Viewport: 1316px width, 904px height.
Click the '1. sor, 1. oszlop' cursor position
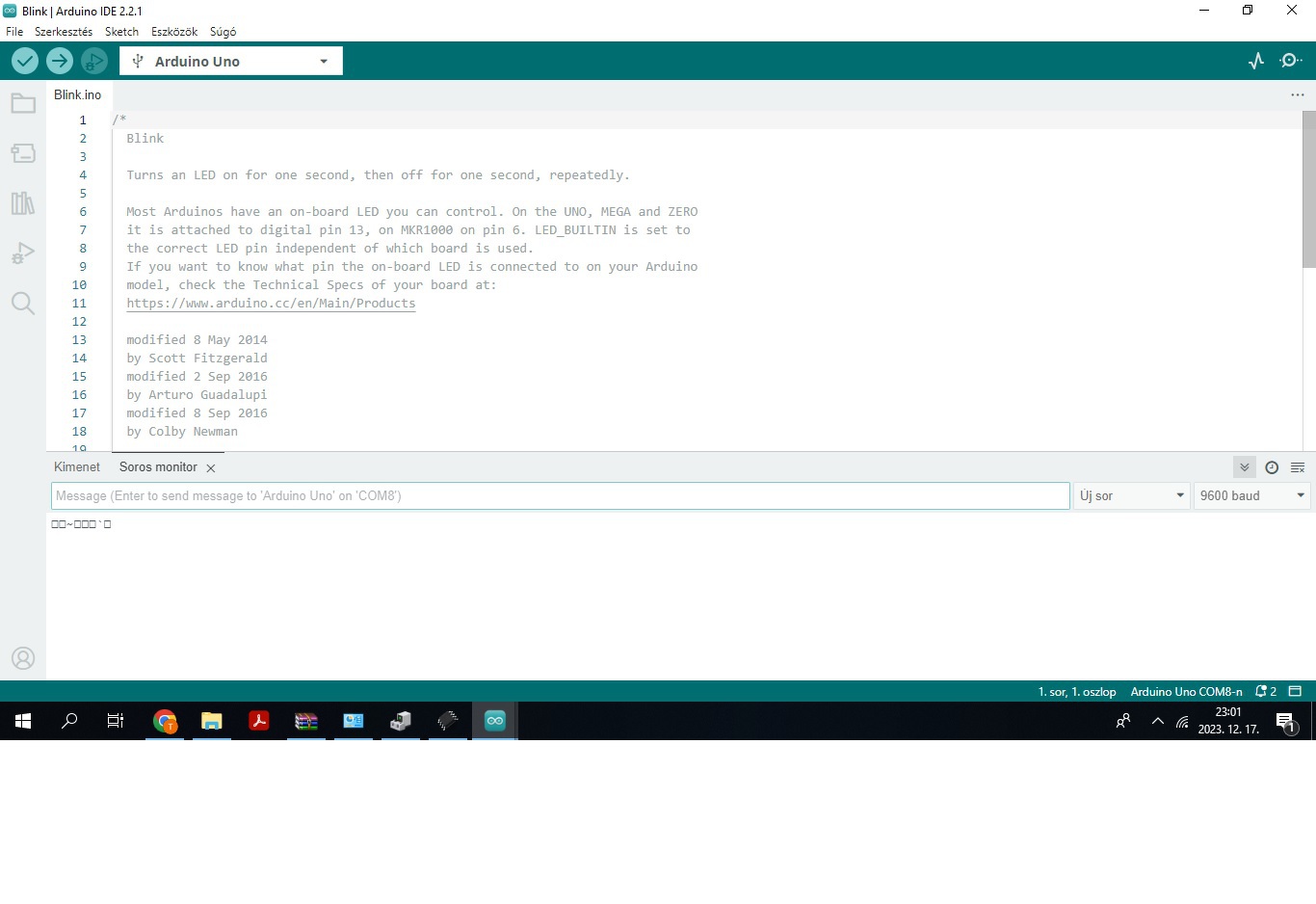pos(1077,691)
